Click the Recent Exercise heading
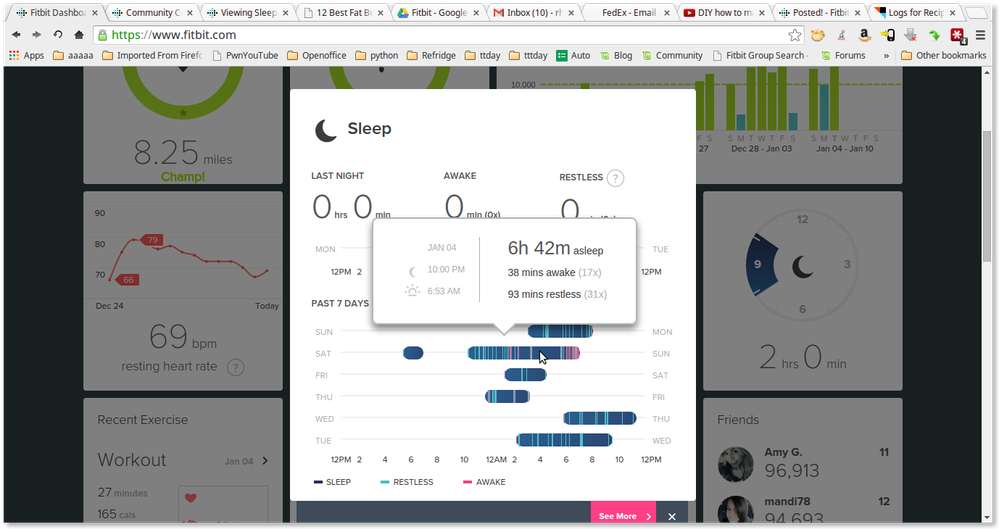 [143, 420]
